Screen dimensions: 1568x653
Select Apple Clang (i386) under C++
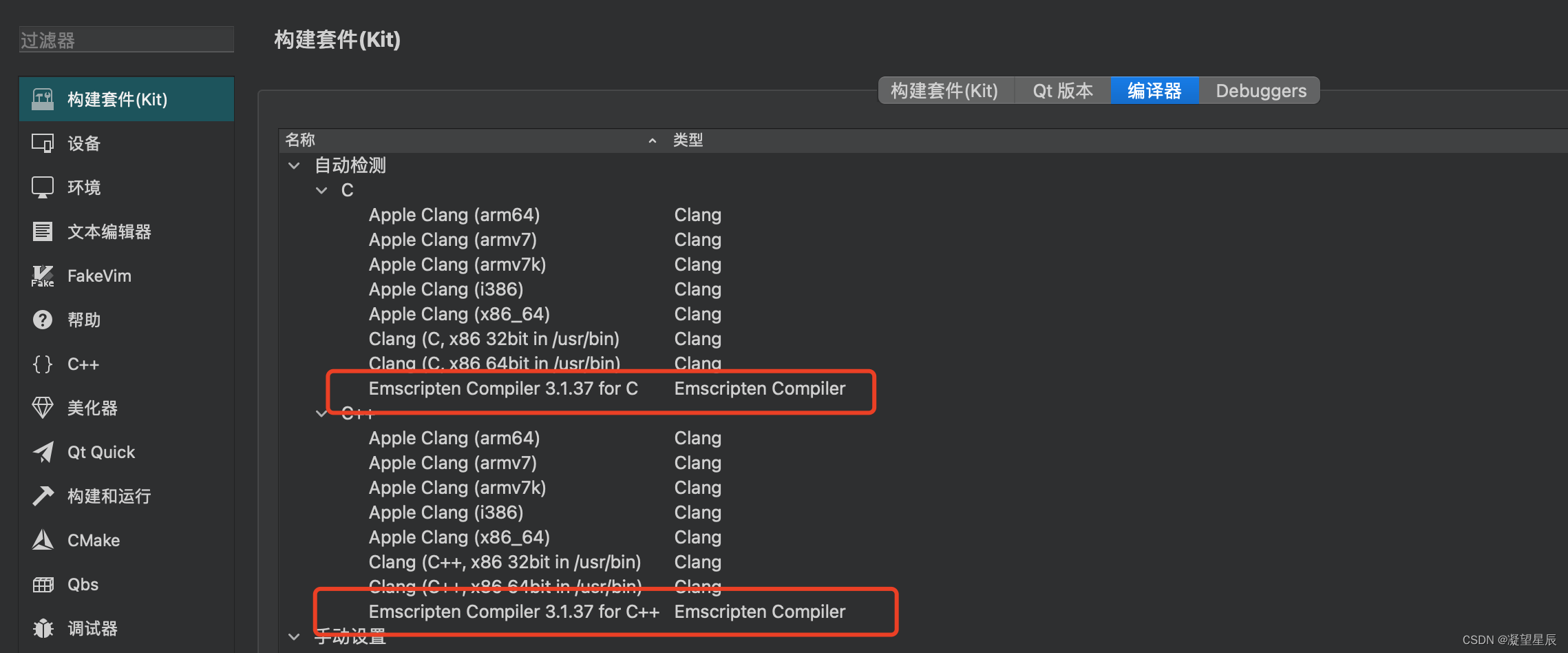click(446, 512)
